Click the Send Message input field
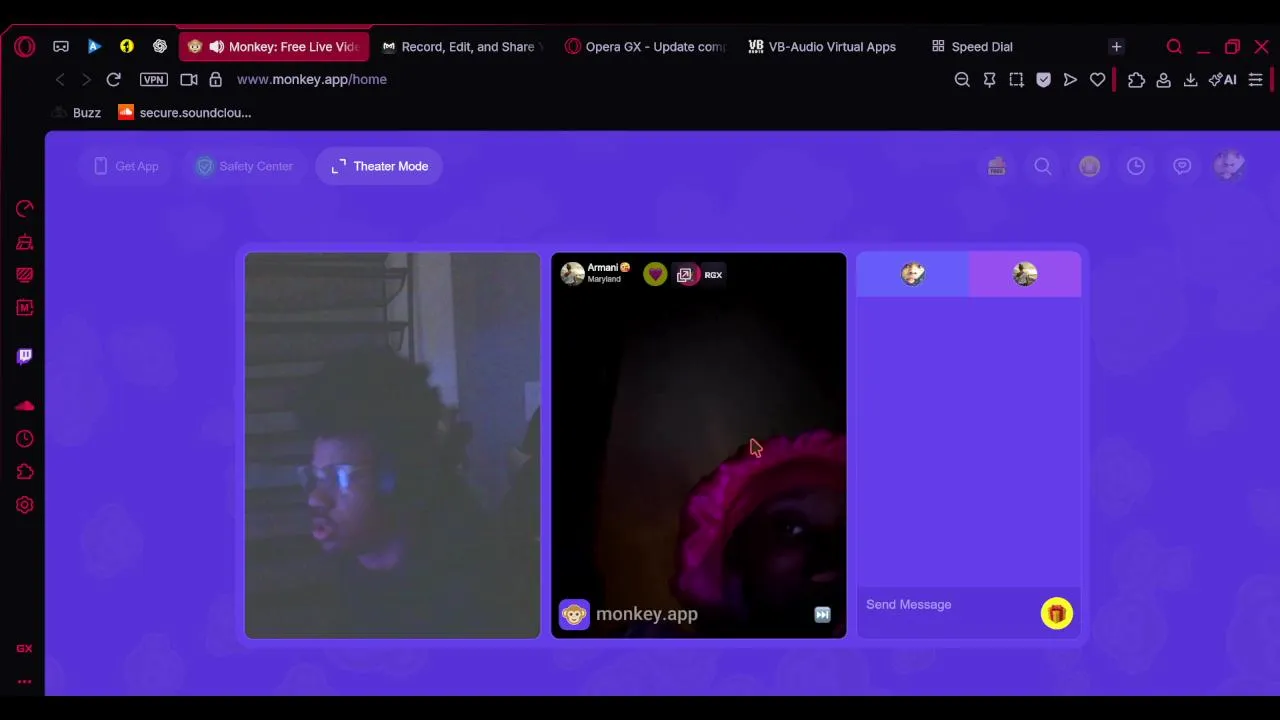 (949, 605)
